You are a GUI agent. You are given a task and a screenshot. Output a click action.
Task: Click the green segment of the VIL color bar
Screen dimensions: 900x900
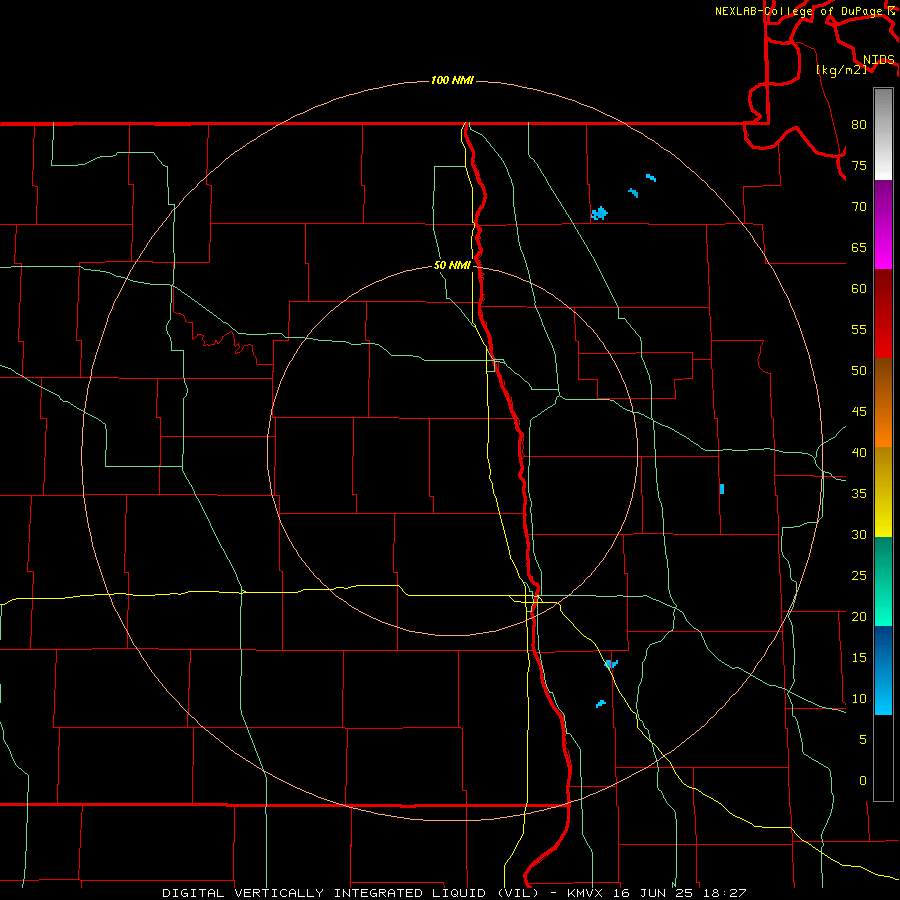point(883,581)
